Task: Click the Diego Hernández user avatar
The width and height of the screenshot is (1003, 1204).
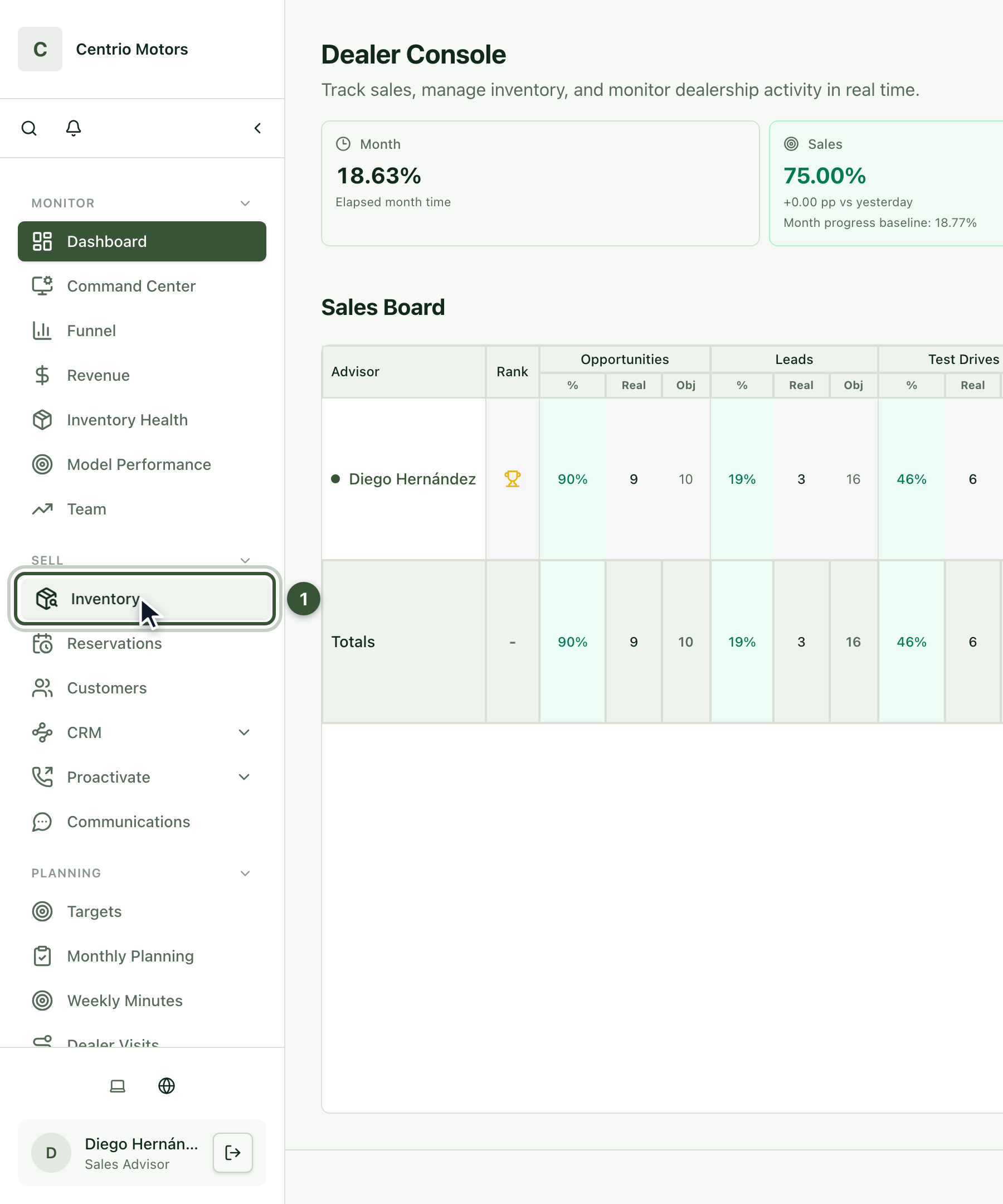Action: point(51,1152)
